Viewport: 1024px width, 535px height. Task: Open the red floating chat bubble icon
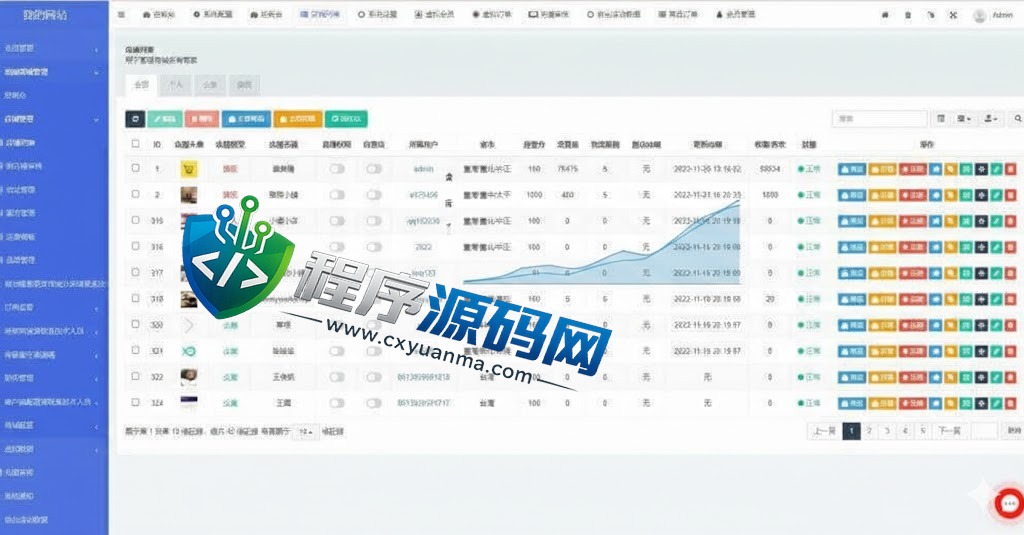click(1010, 503)
